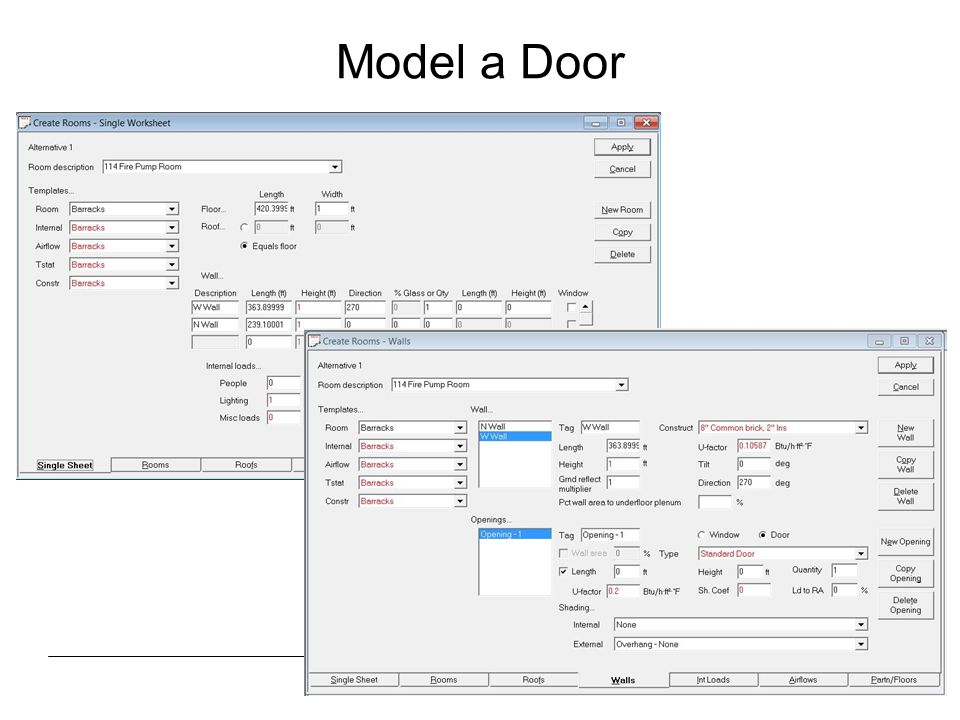Open Room template dropdown in Single Worksheet

(172, 209)
